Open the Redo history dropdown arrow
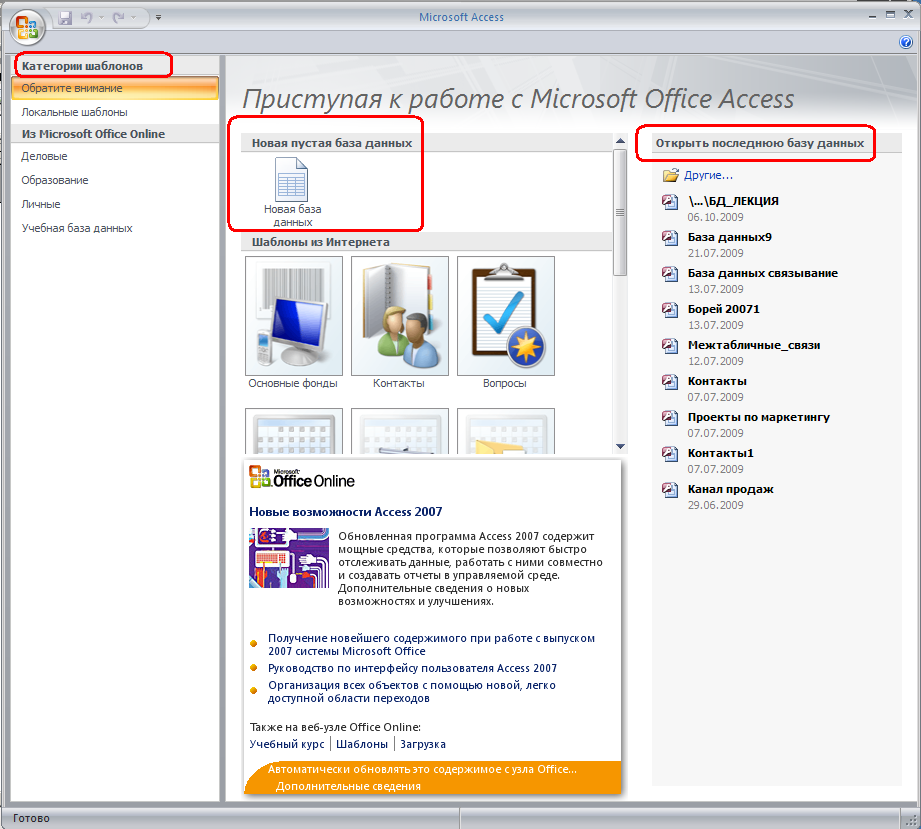Screen dimensions: 921x829 pos(134,18)
